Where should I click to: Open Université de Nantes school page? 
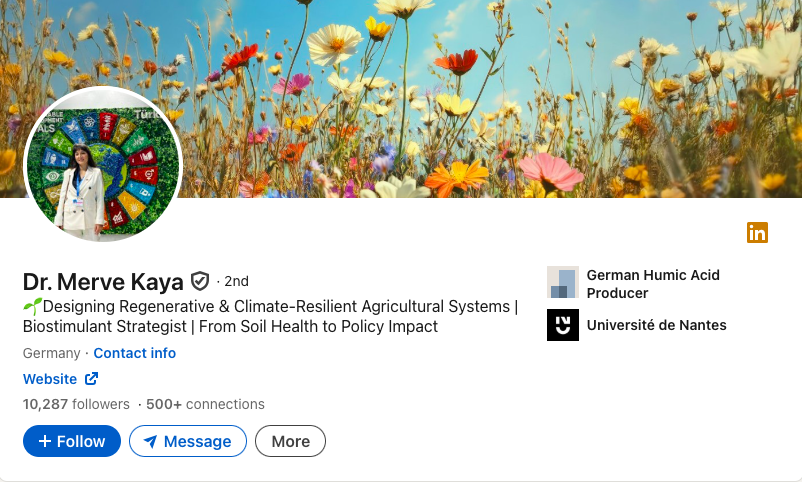656,325
